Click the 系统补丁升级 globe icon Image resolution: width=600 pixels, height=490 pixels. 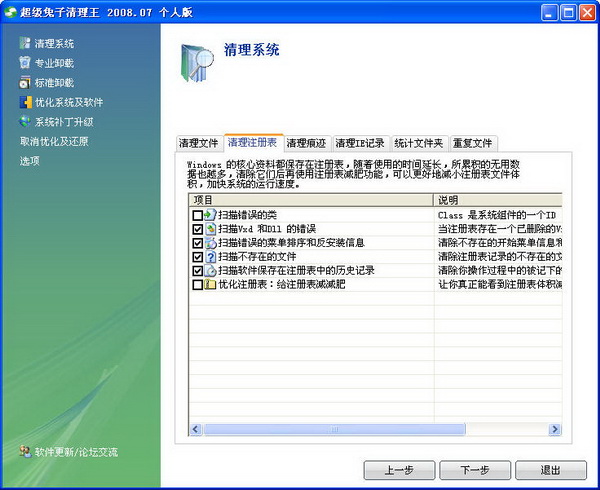pos(25,122)
